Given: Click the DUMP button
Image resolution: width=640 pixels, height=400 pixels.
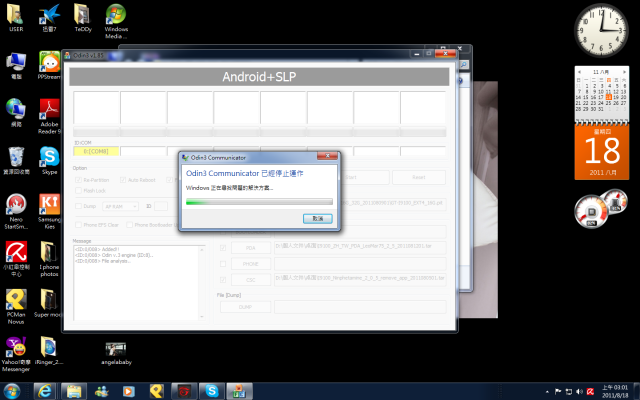Looking at the screenshot, I should (245, 307).
